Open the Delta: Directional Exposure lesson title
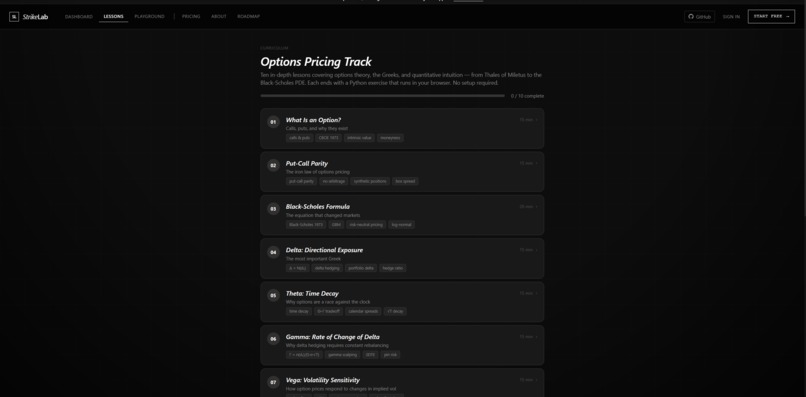 pyautogui.click(x=324, y=250)
